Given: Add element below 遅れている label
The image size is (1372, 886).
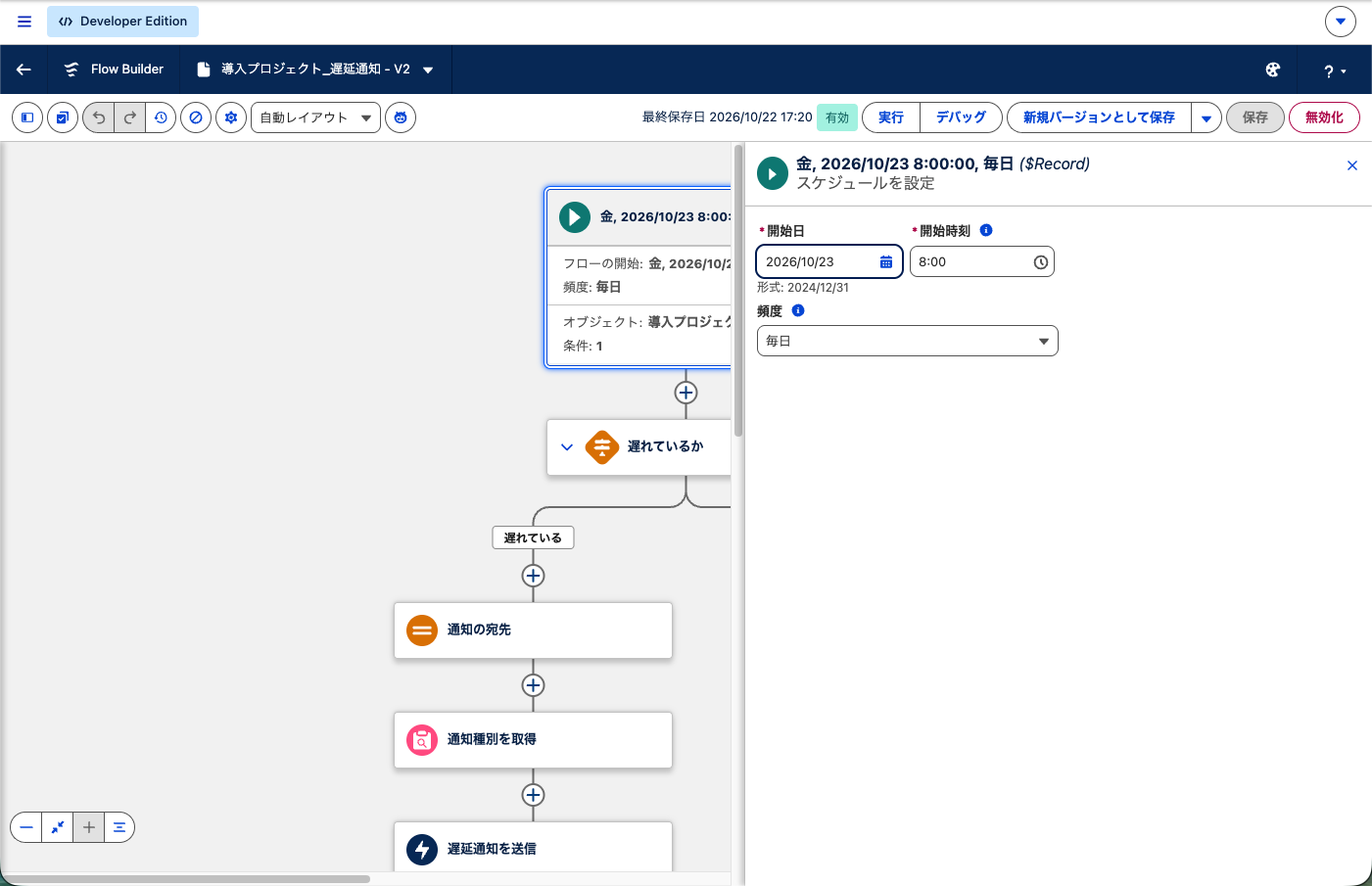Looking at the screenshot, I should [533, 576].
